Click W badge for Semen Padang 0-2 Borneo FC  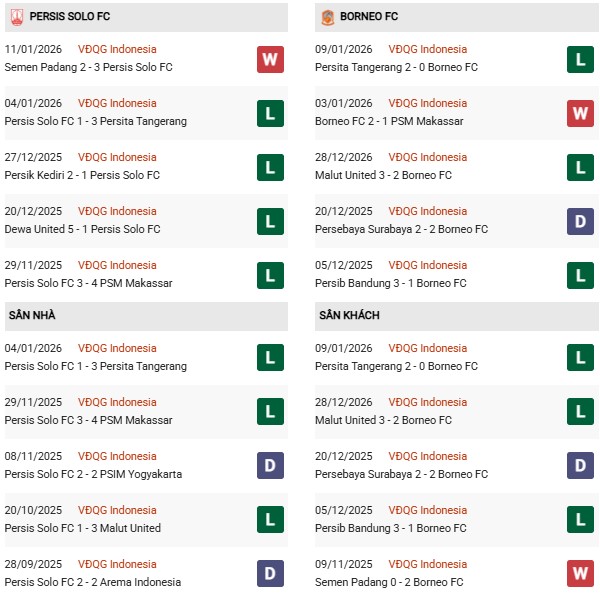click(580, 574)
